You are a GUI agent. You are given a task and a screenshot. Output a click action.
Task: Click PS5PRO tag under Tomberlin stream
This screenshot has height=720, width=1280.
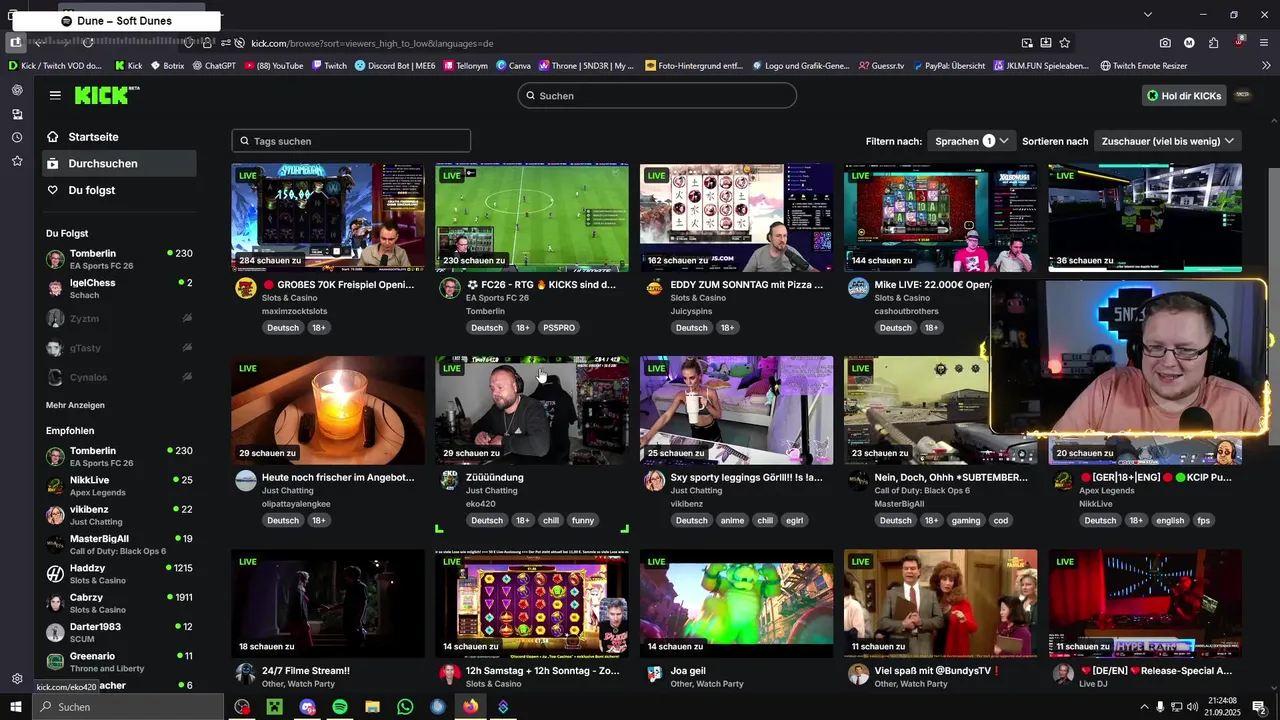point(559,328)
